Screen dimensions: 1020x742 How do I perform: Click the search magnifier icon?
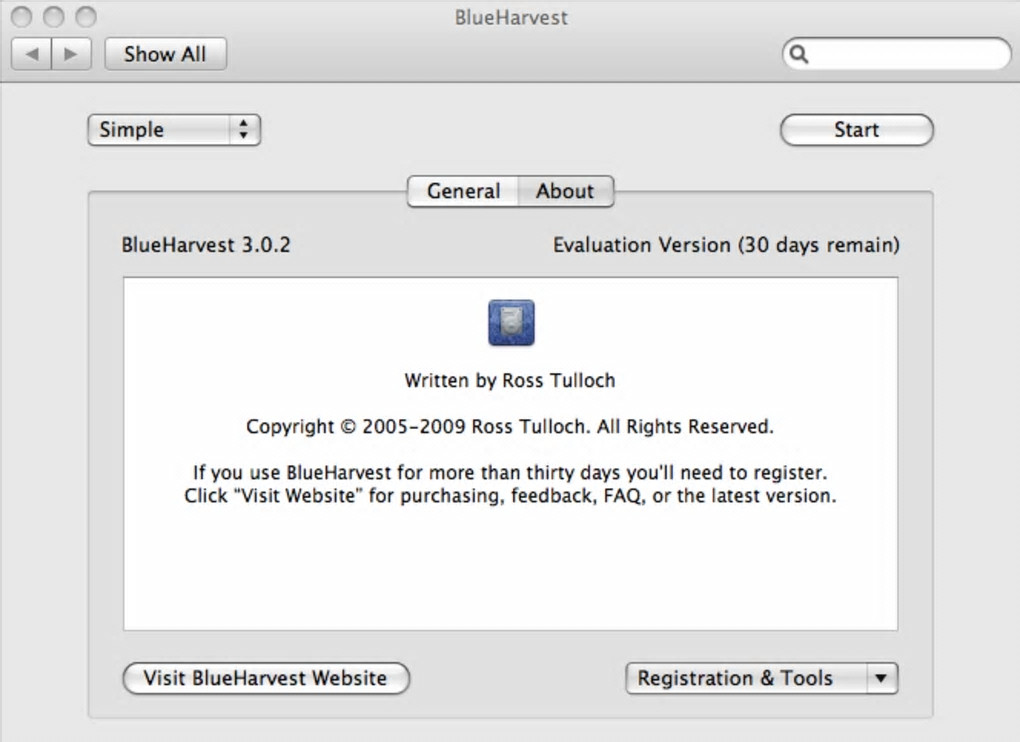point(799,54)
